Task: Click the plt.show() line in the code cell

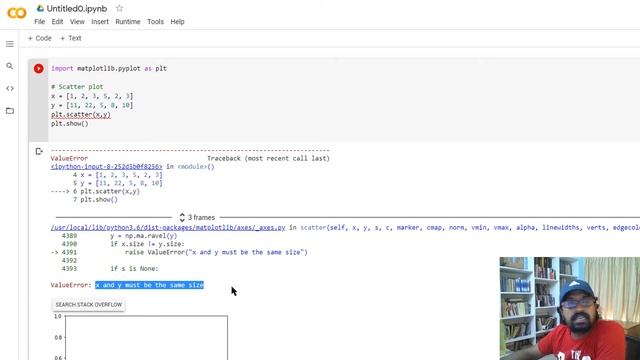Action: (70, 124)
